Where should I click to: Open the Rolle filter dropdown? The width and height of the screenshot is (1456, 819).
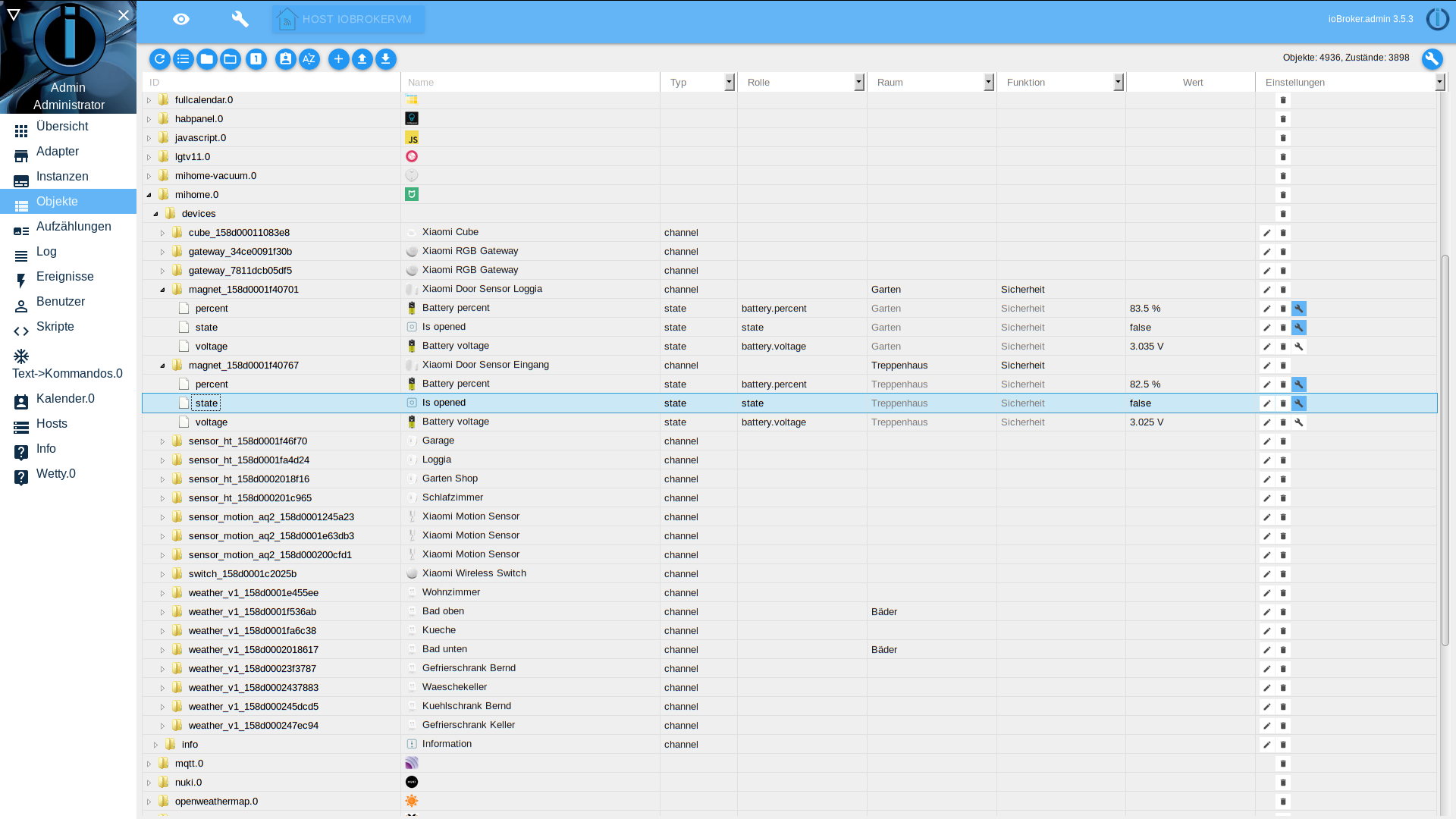[858, 82]
